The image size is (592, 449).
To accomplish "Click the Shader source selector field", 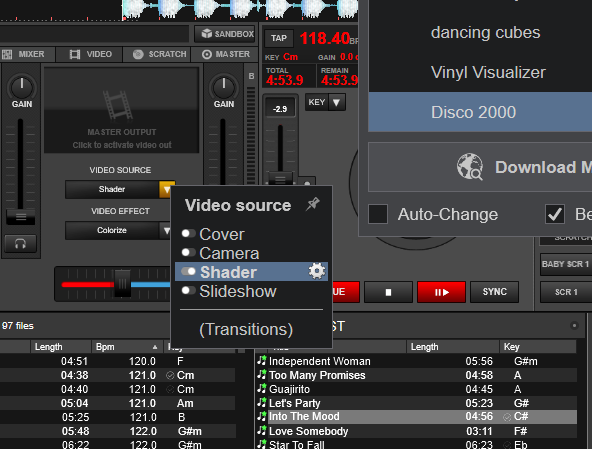I will click(112, 189).
